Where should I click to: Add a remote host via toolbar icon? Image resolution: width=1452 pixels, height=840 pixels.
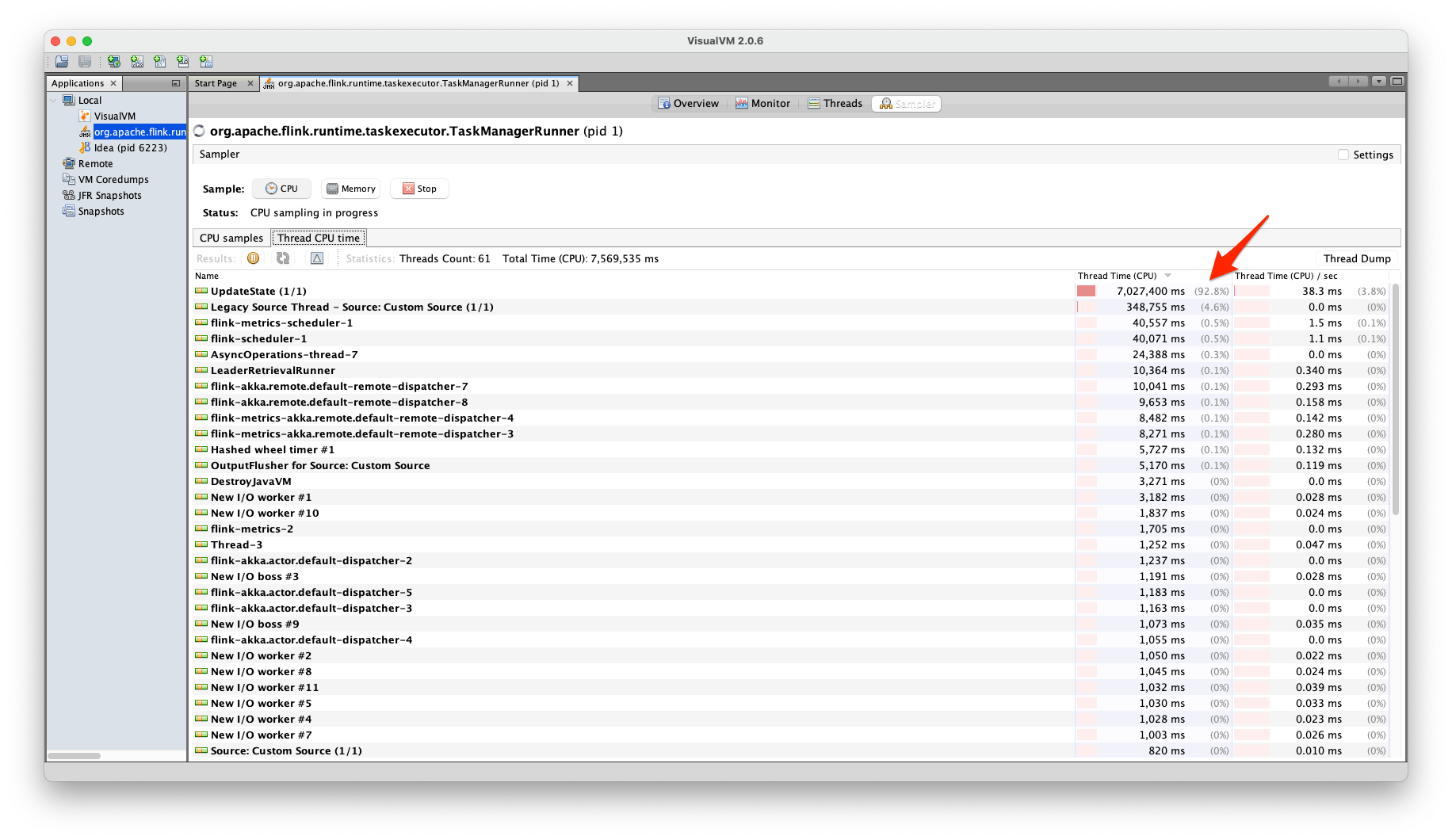(x=113, y=61)
